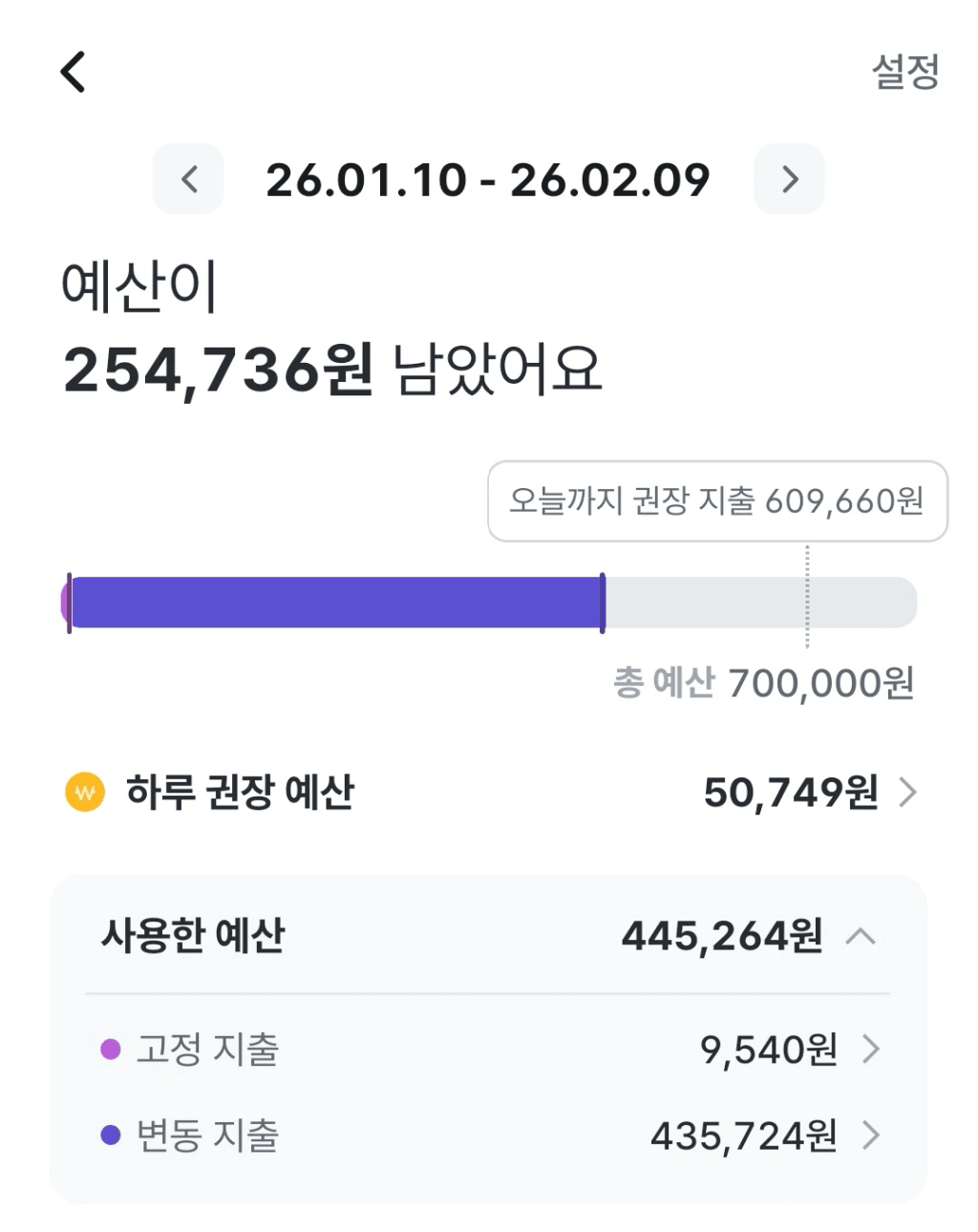Tap the 오늘까지 권장 지출 tooltip

[x=717, y=501]
